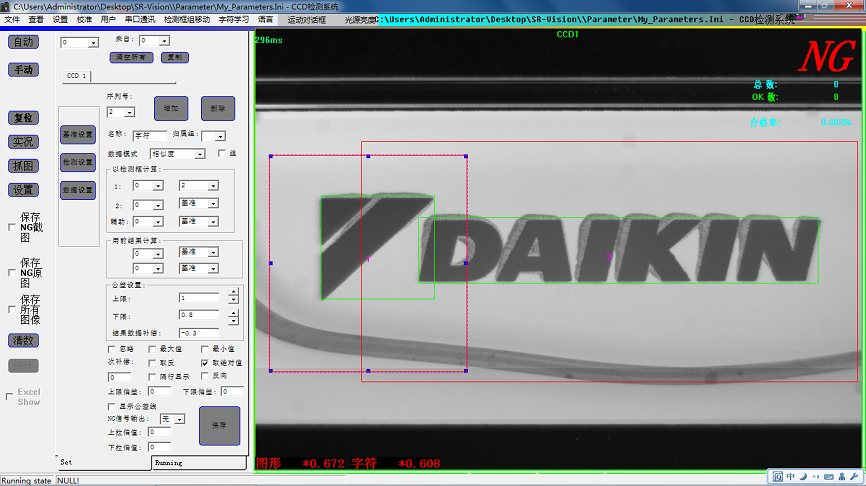
Task: Uncheck the 取绝对值 checkbox
Action: [205, 363]
